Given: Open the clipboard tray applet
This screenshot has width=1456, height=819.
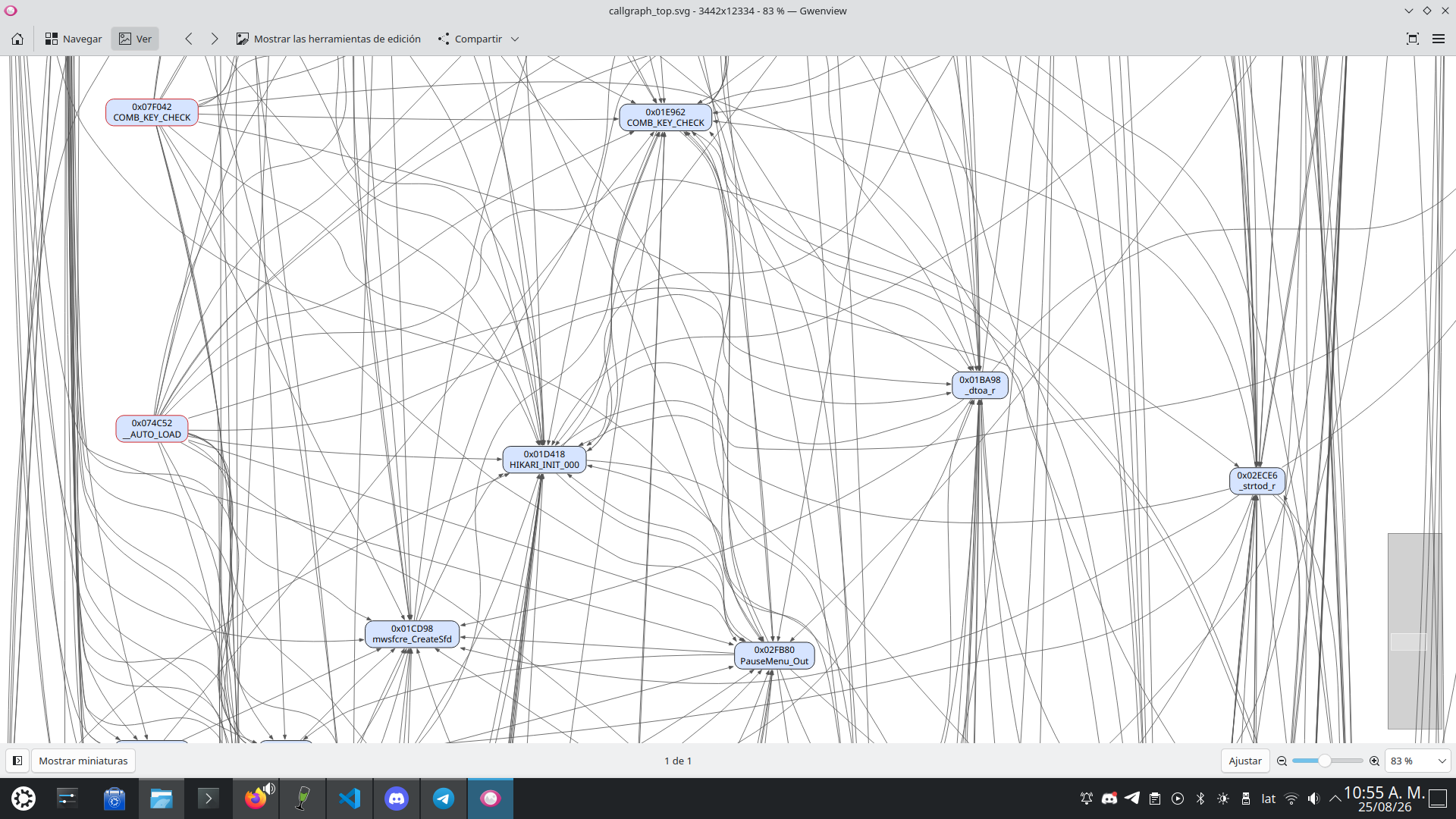Looking at the screenshot, I should (1155, 799).
